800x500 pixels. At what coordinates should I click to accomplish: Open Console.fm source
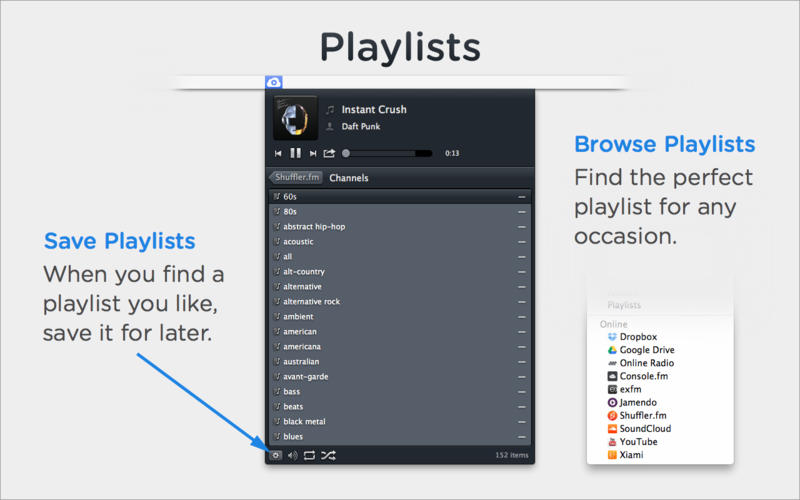point(638,376)
